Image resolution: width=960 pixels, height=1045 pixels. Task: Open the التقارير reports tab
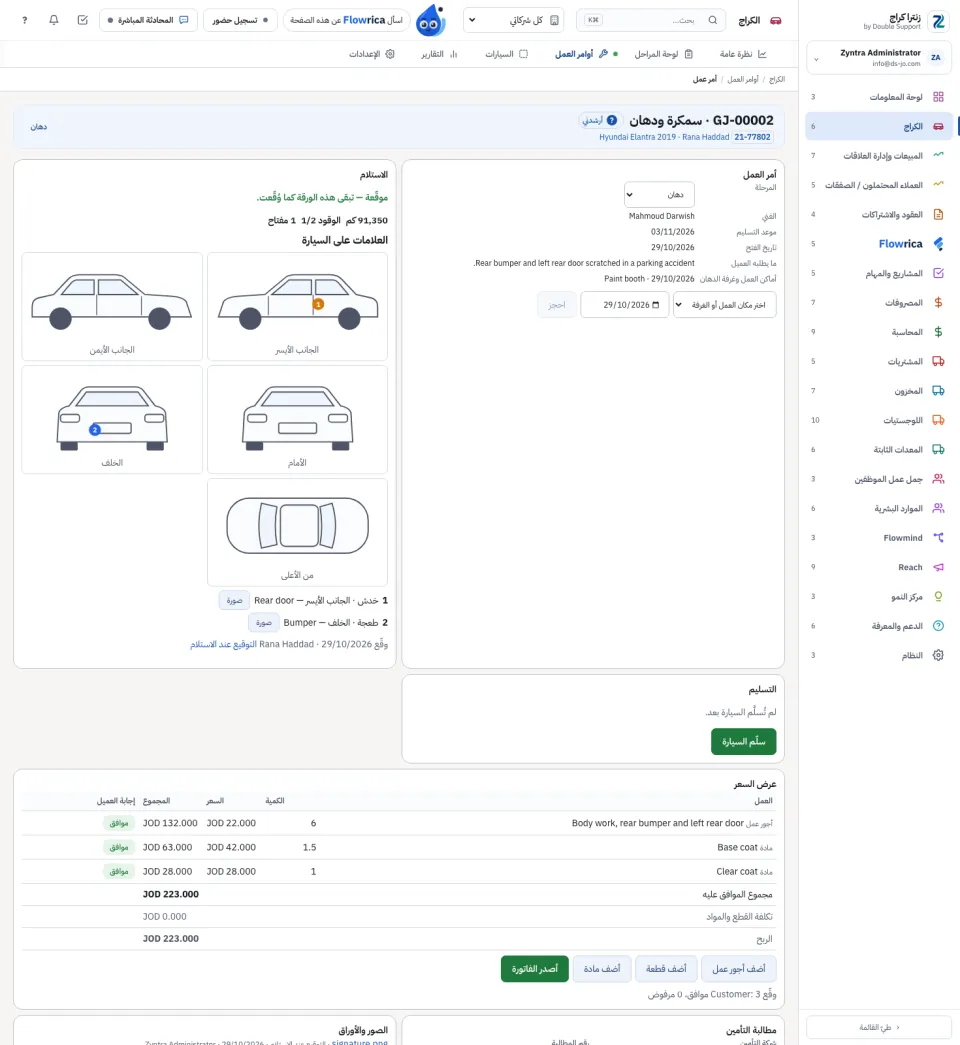pos(439,54)
